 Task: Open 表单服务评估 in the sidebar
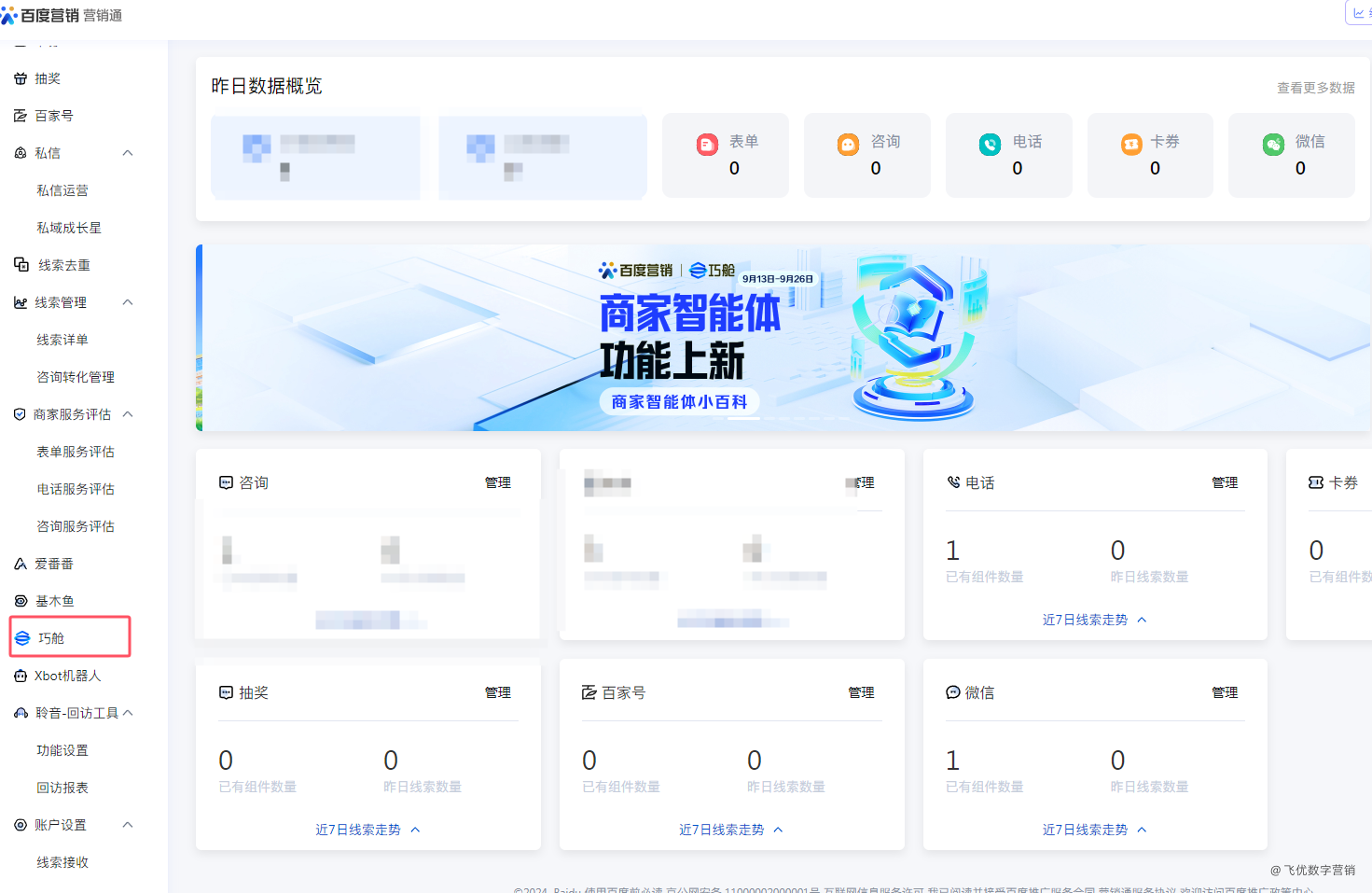coord(76,452)
